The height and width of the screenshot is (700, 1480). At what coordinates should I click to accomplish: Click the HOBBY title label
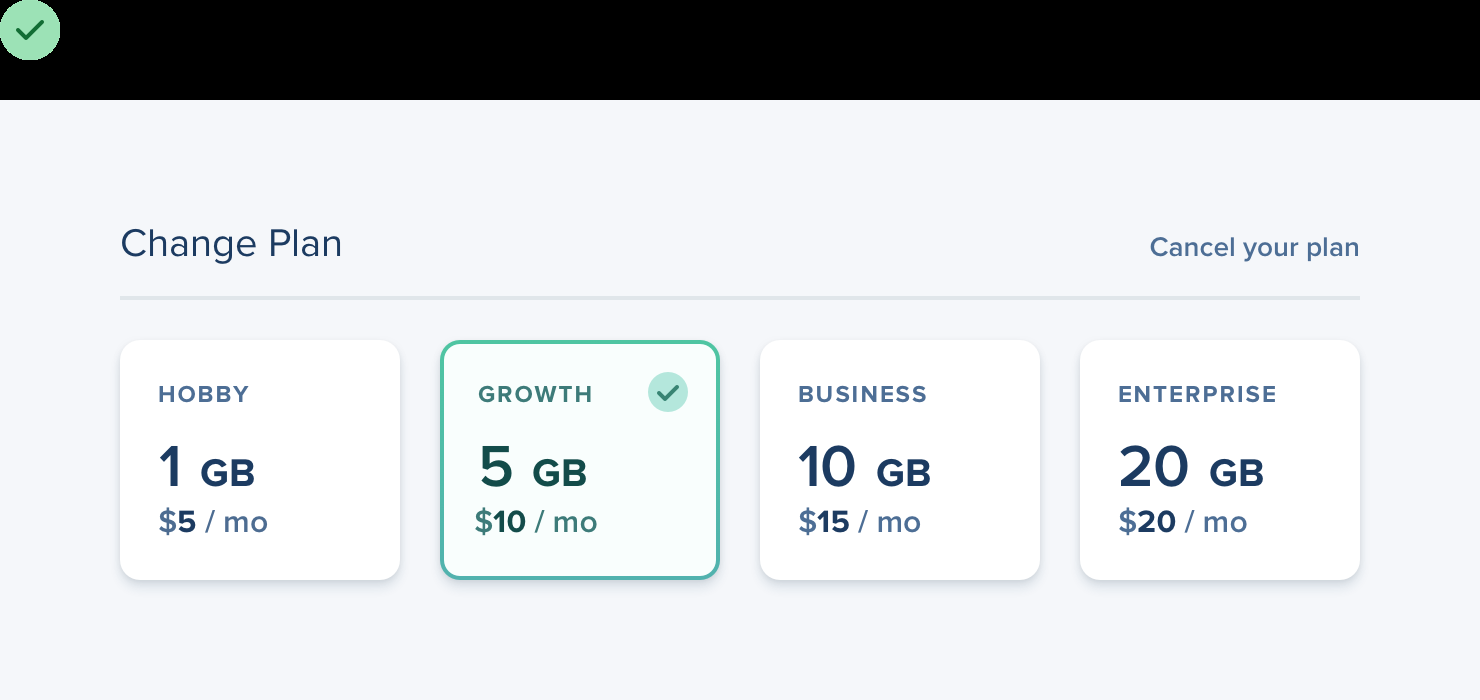pos(204,394)
